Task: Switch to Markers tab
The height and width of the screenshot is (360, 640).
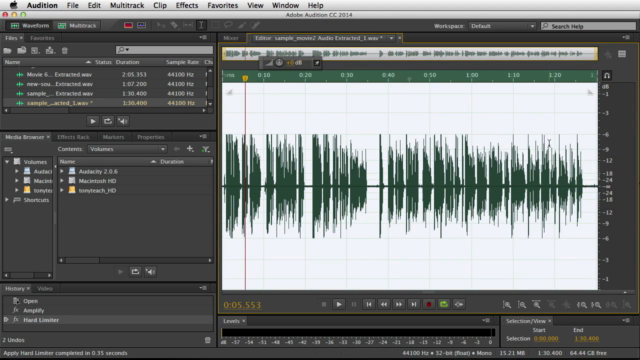Action: pos(113,137)
